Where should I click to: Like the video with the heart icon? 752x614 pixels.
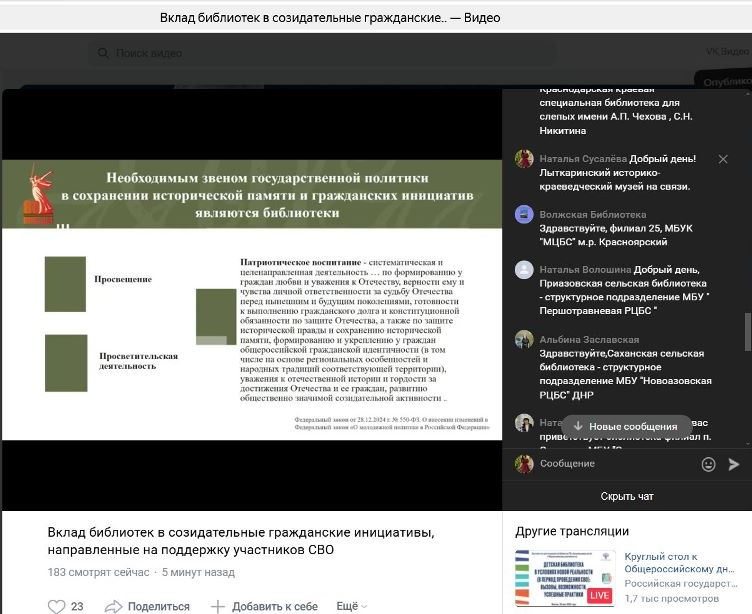pyautogui.click(x=57, y=606)
